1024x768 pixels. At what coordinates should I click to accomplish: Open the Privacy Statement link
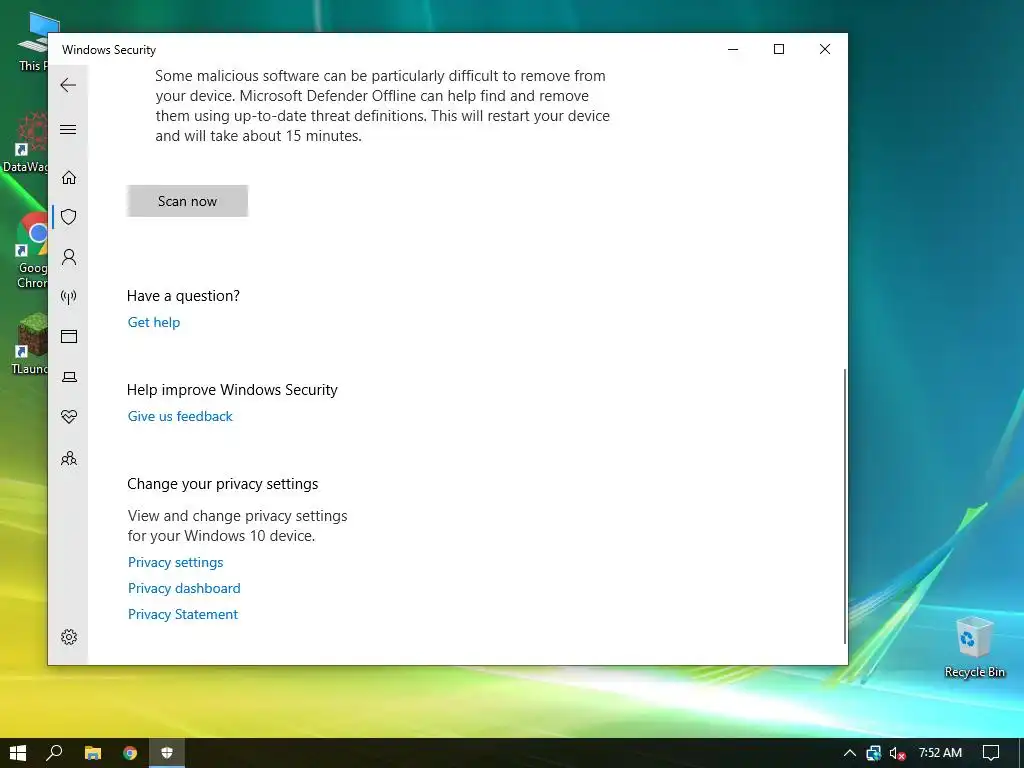[183, 615]
